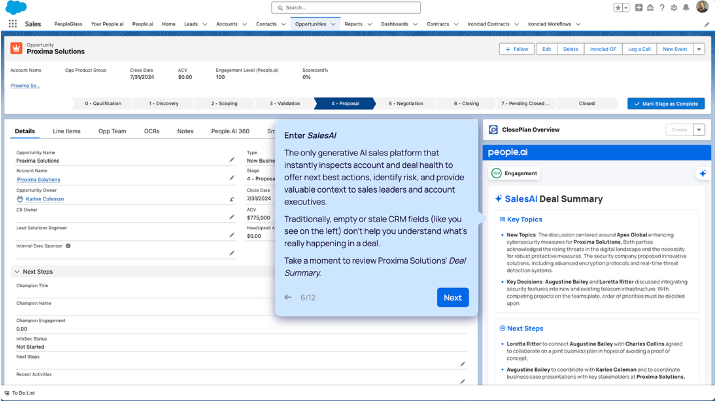
Task: Click the ClosePlan Overview icon
Action: [493, 130]
